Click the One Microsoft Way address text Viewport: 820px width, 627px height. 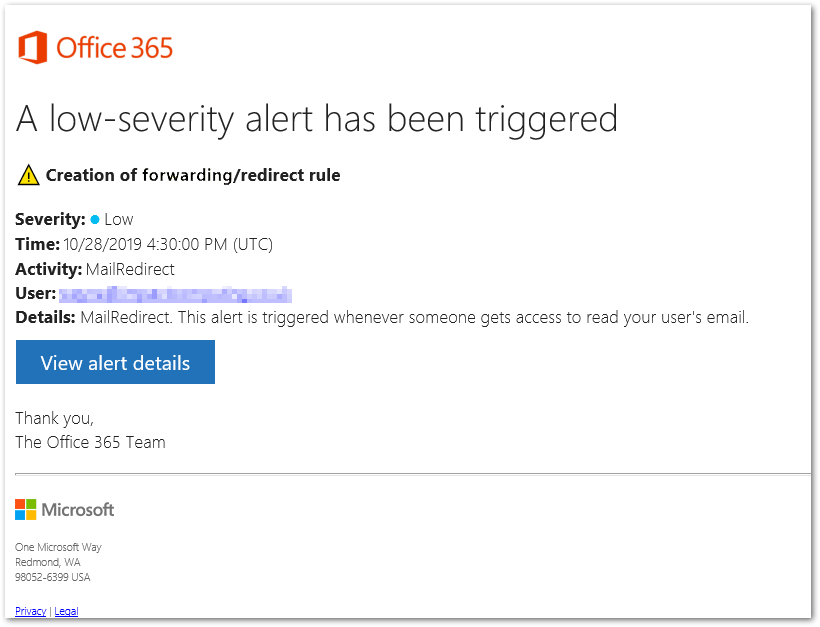[58, 547]
